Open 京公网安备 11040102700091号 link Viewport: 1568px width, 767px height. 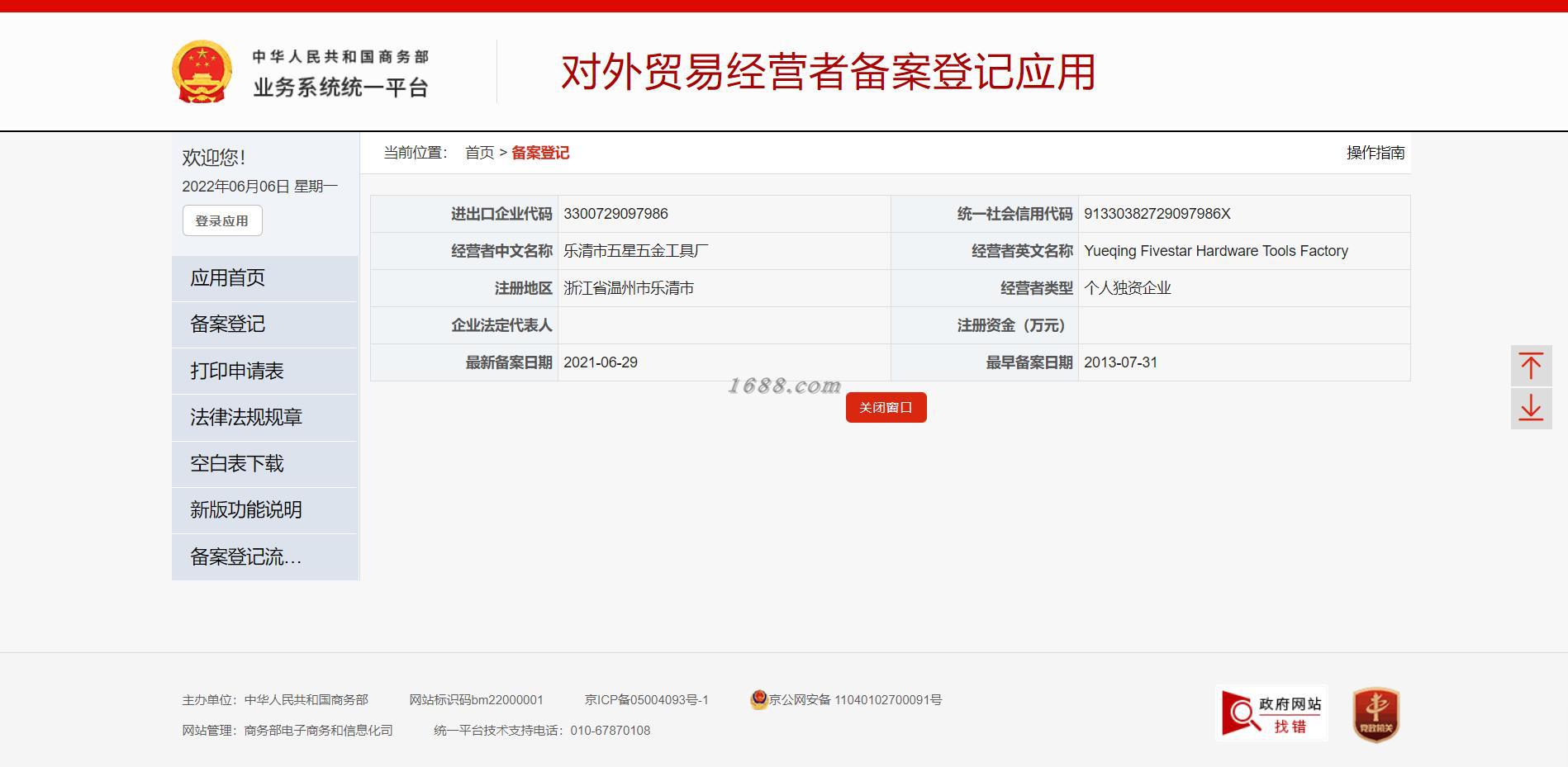(855, 700)
